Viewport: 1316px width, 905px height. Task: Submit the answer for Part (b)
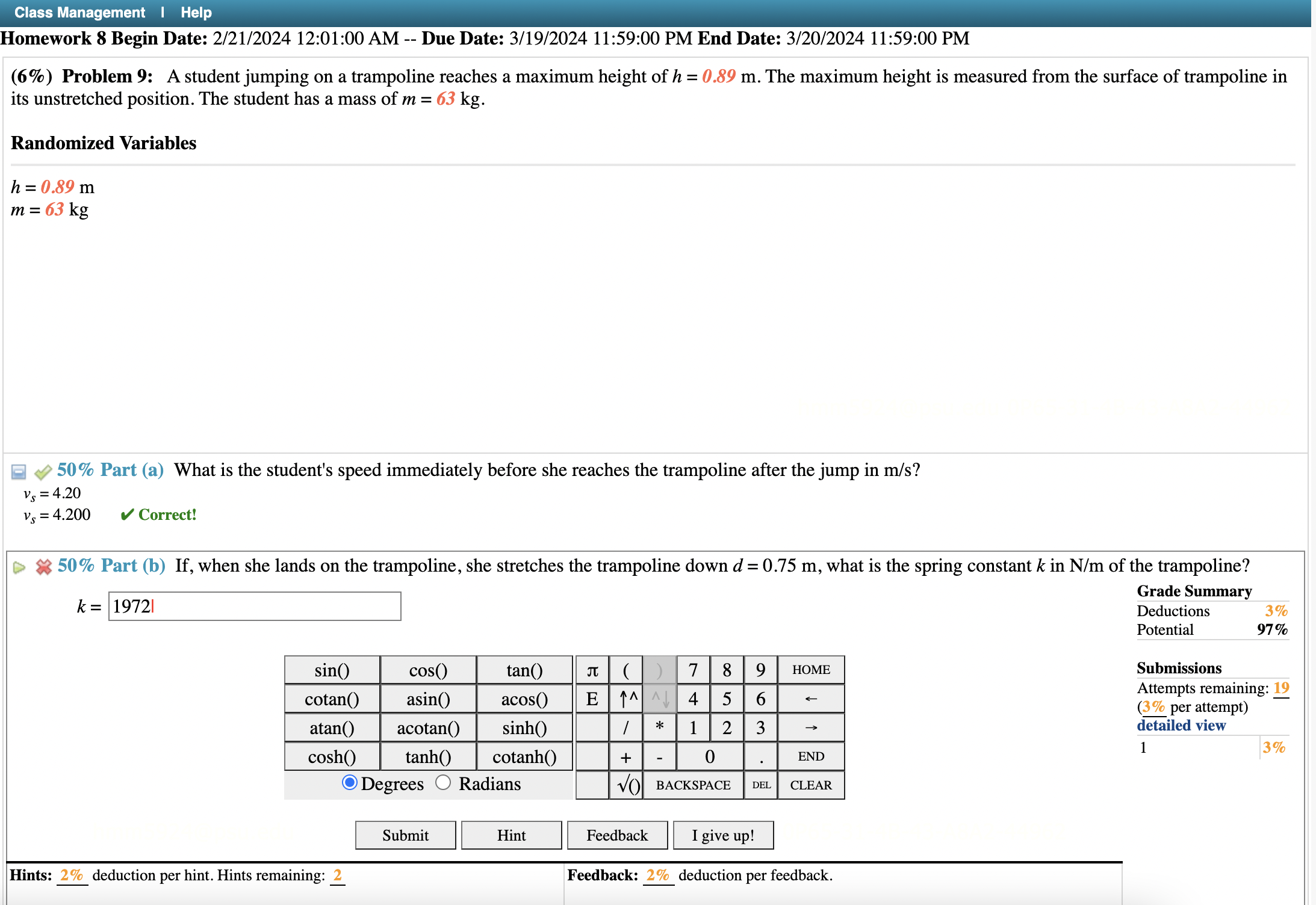pos(405,835)
